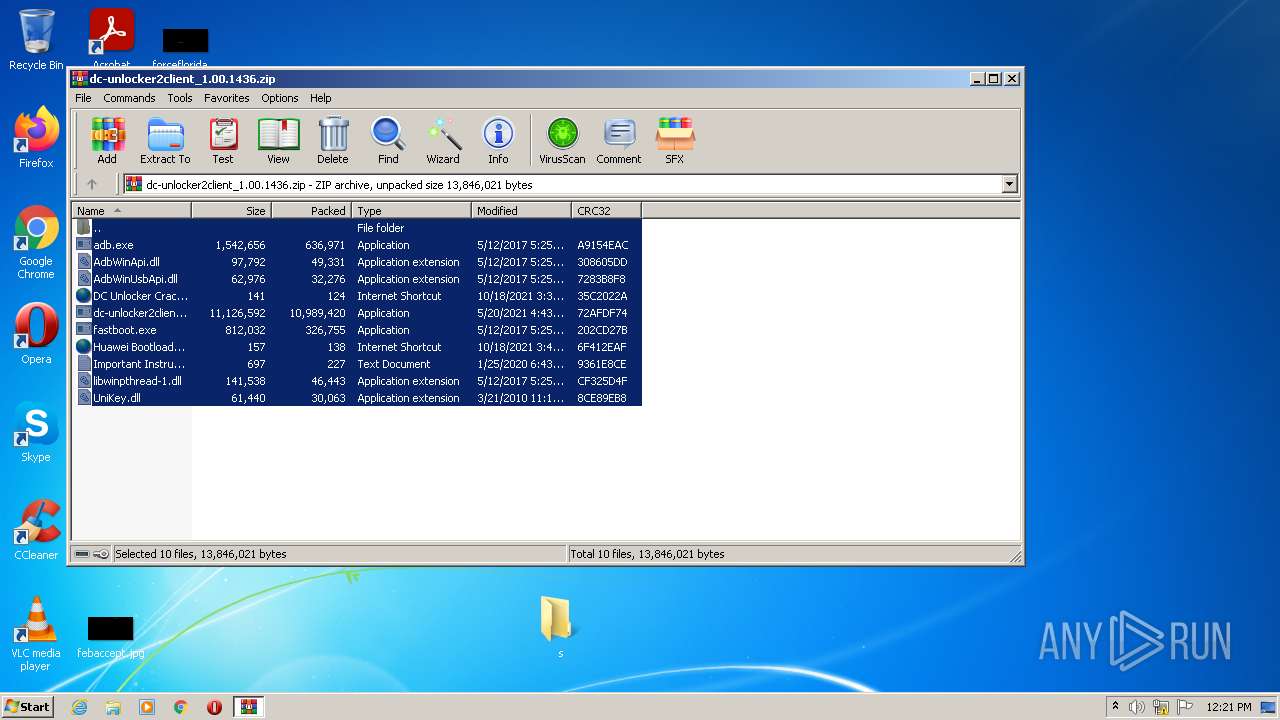Open CCleaner desktop shortcut
Viewport: 1280px width, 720px height.
point(36,530)
